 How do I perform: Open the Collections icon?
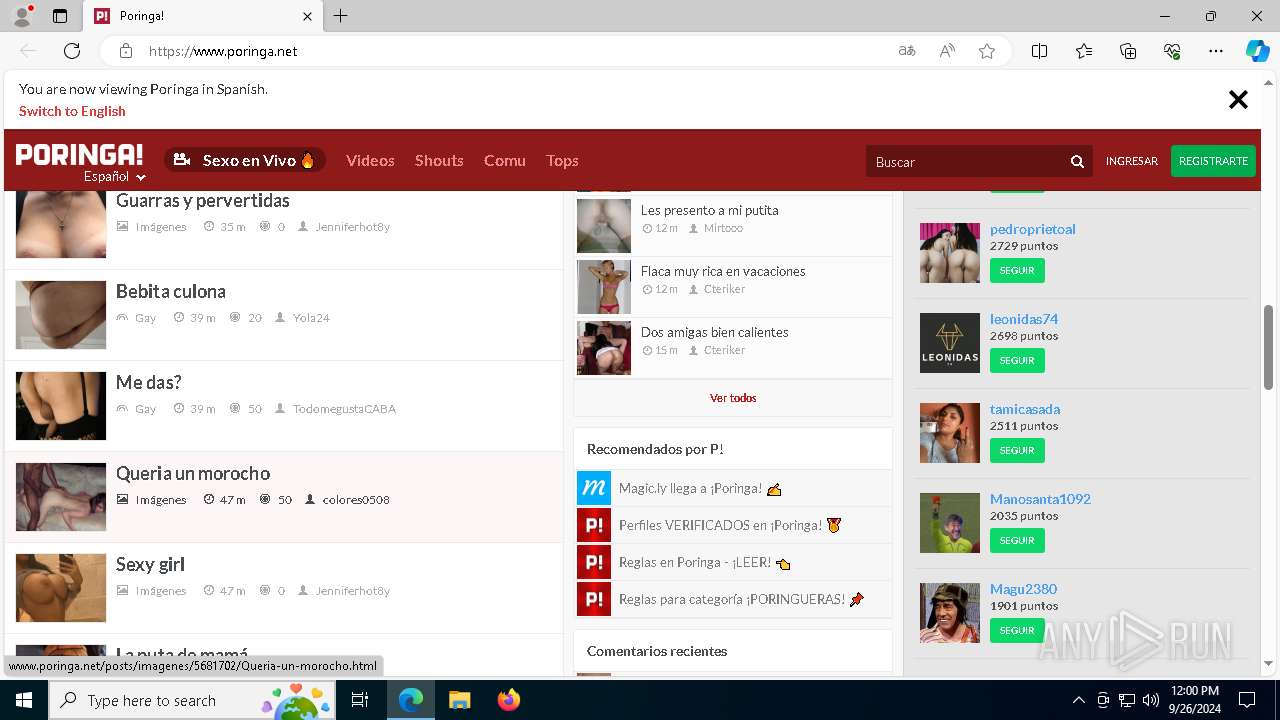[x=1128, y=51]
